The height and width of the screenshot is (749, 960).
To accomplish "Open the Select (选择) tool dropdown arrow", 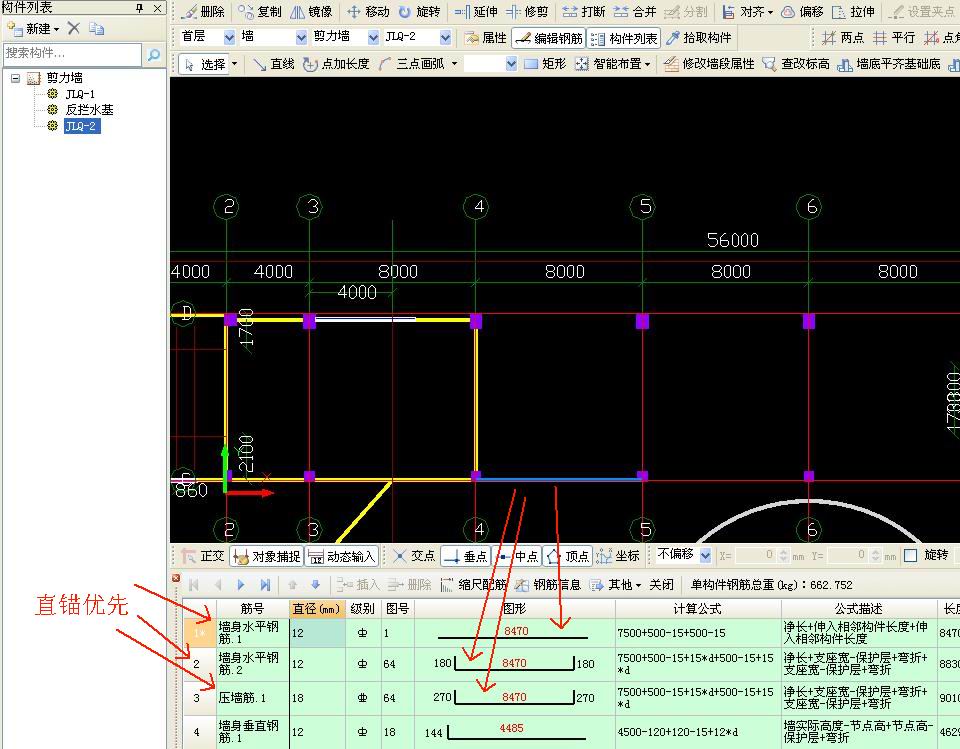I will 234,64.
